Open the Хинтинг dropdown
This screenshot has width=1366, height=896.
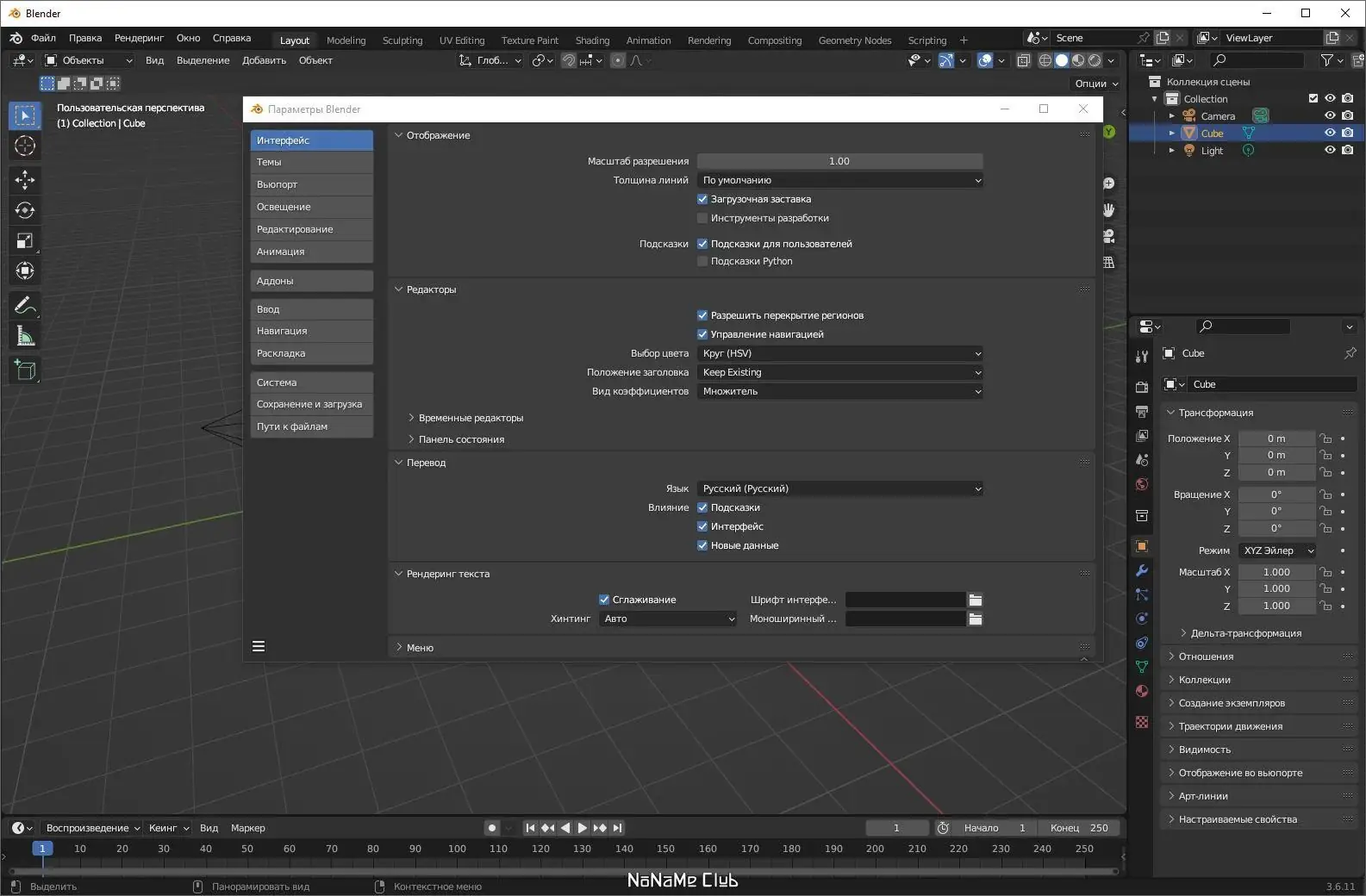click(x=668, y=619)
